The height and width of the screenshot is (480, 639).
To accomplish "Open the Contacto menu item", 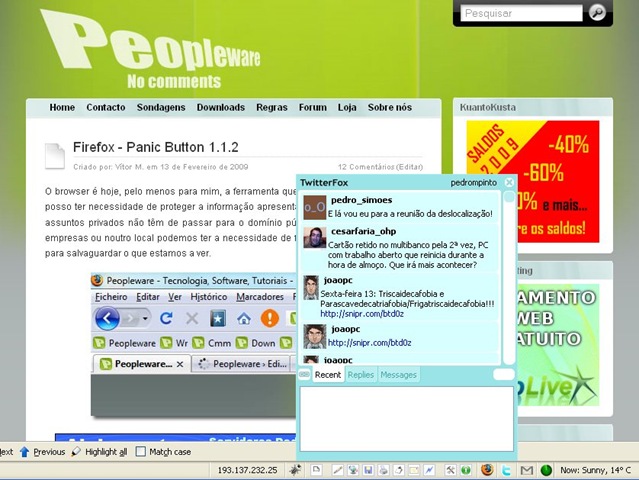I will [x=106, y=107].
